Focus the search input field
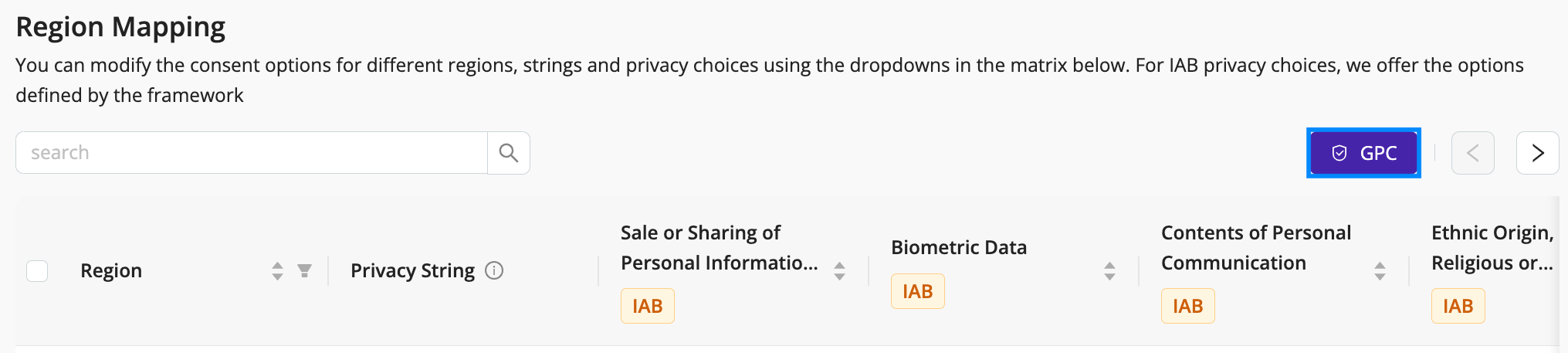The width and height of the screenshot is (1568, 353). point(252,153)
